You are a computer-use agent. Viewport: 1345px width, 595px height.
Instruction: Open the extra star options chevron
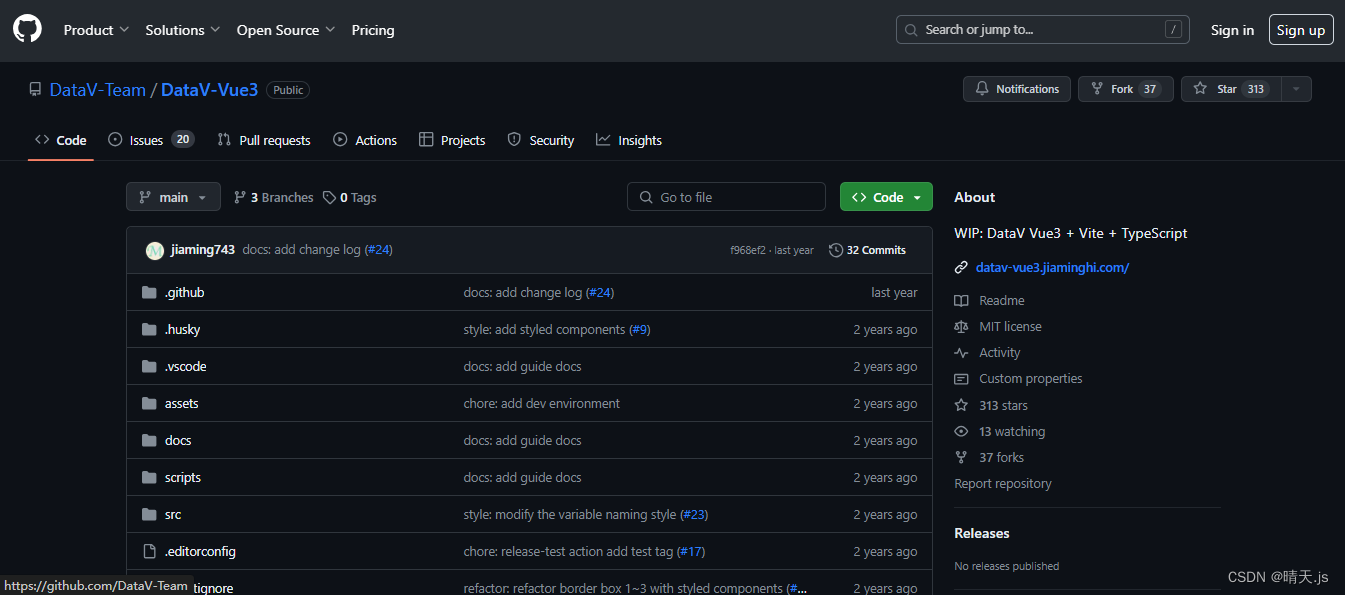point(1296,88)
